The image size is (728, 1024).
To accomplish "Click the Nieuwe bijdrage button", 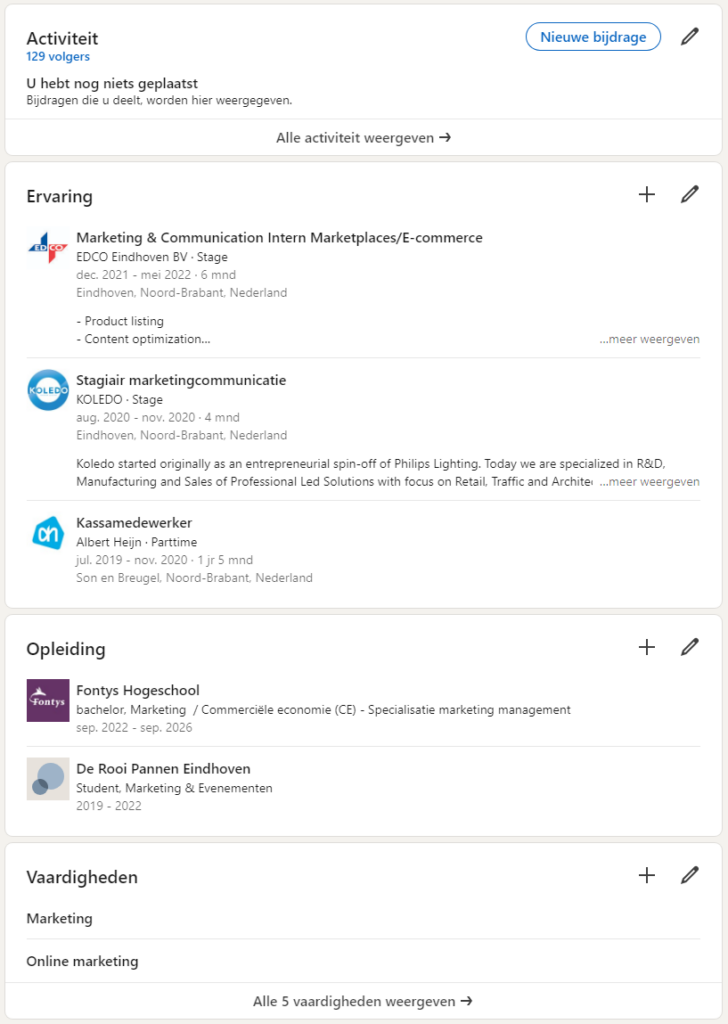I will pyautogui.click(x=593, y=37).
